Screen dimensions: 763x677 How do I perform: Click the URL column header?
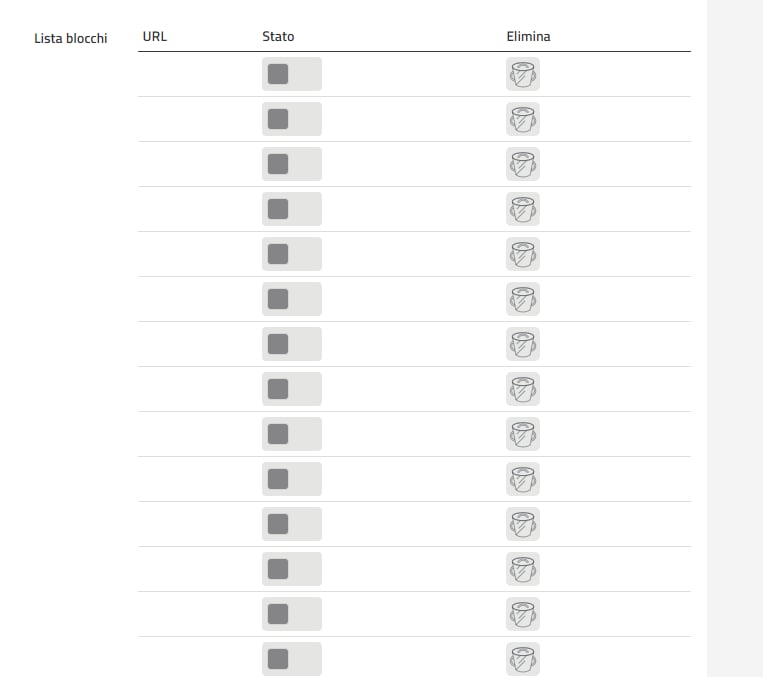[x=155, y=37]
